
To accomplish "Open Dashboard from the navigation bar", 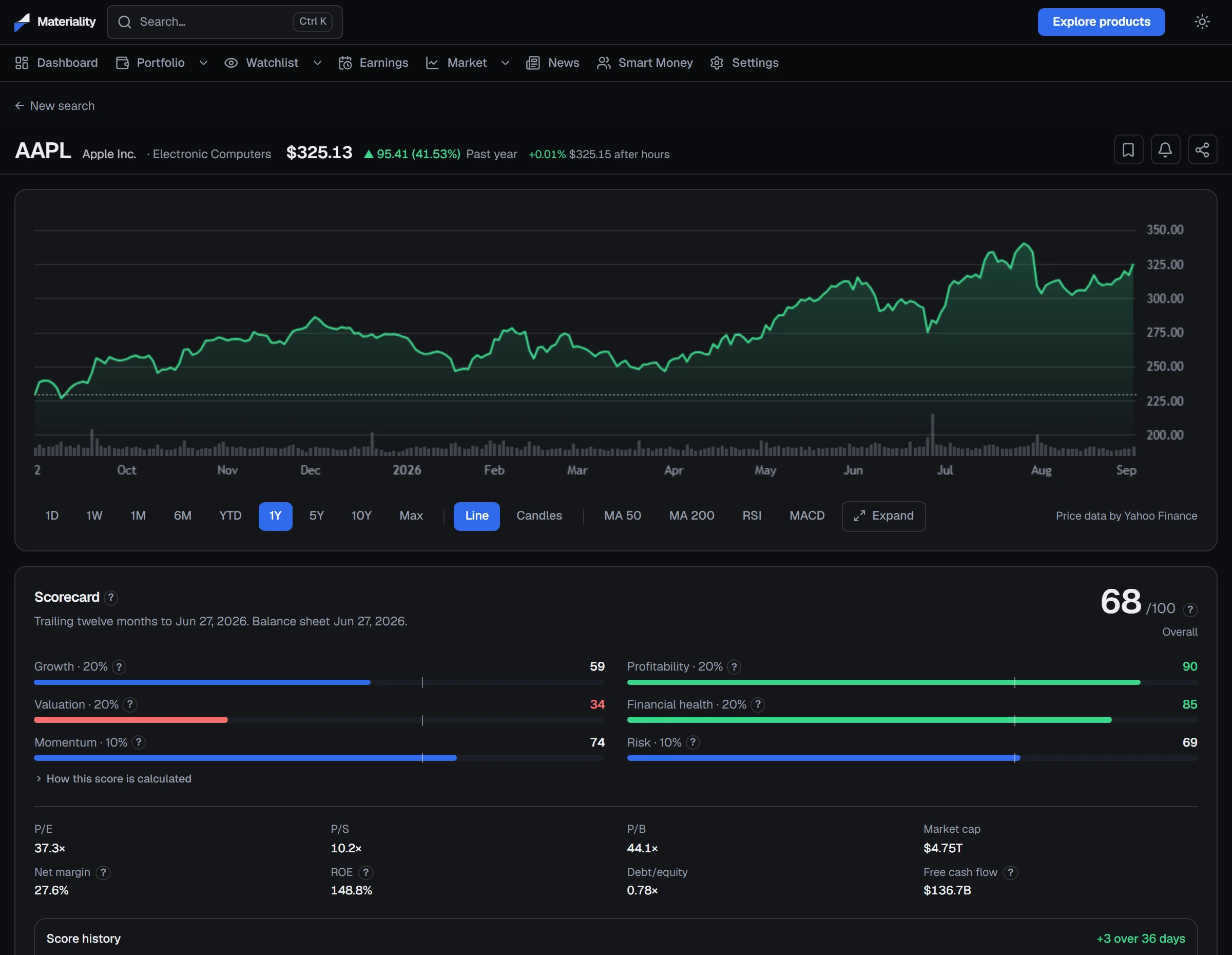I will 56,63.
